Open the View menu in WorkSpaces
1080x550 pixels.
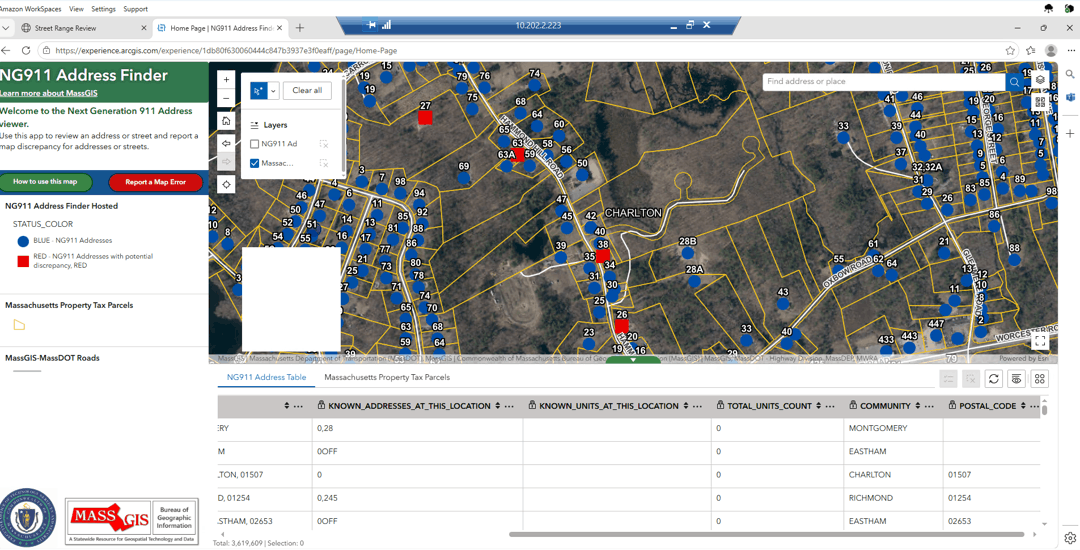tap(76, 9)
